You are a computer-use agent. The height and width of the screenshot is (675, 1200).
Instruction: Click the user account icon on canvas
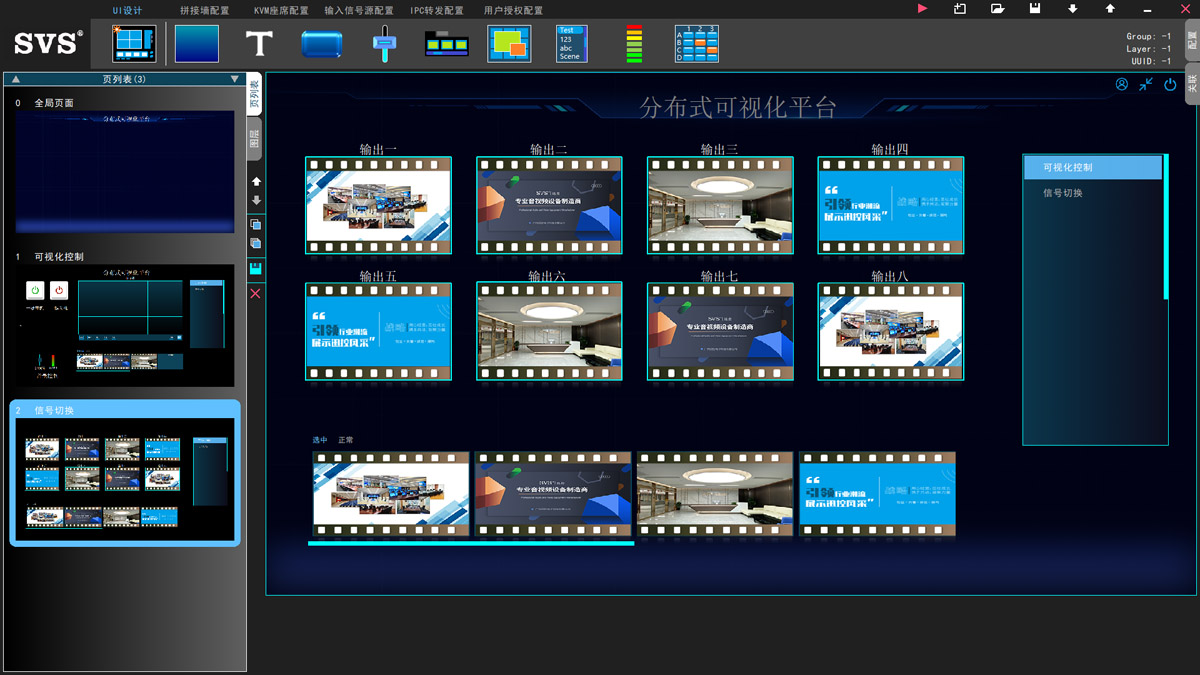point(1122,85)
